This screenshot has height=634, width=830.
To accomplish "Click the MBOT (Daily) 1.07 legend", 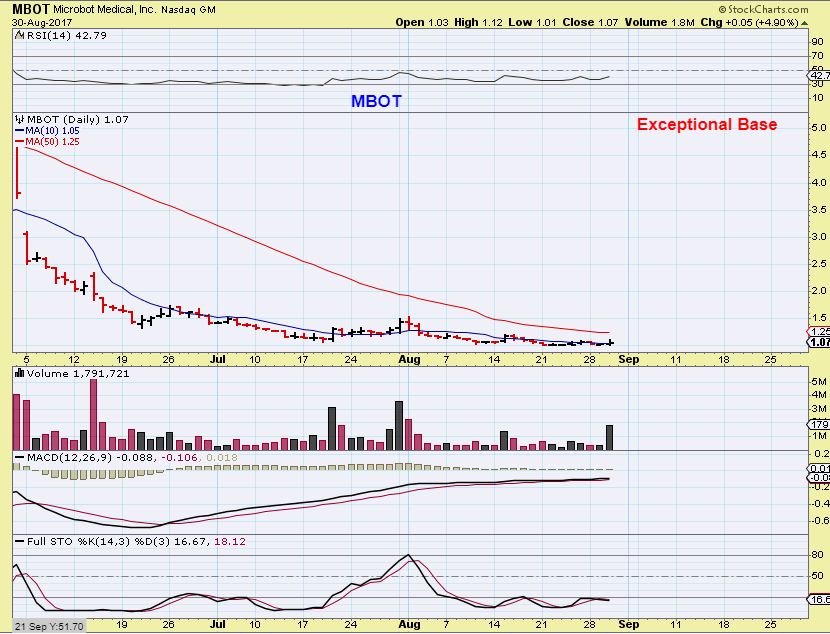I will click(77, 120).
